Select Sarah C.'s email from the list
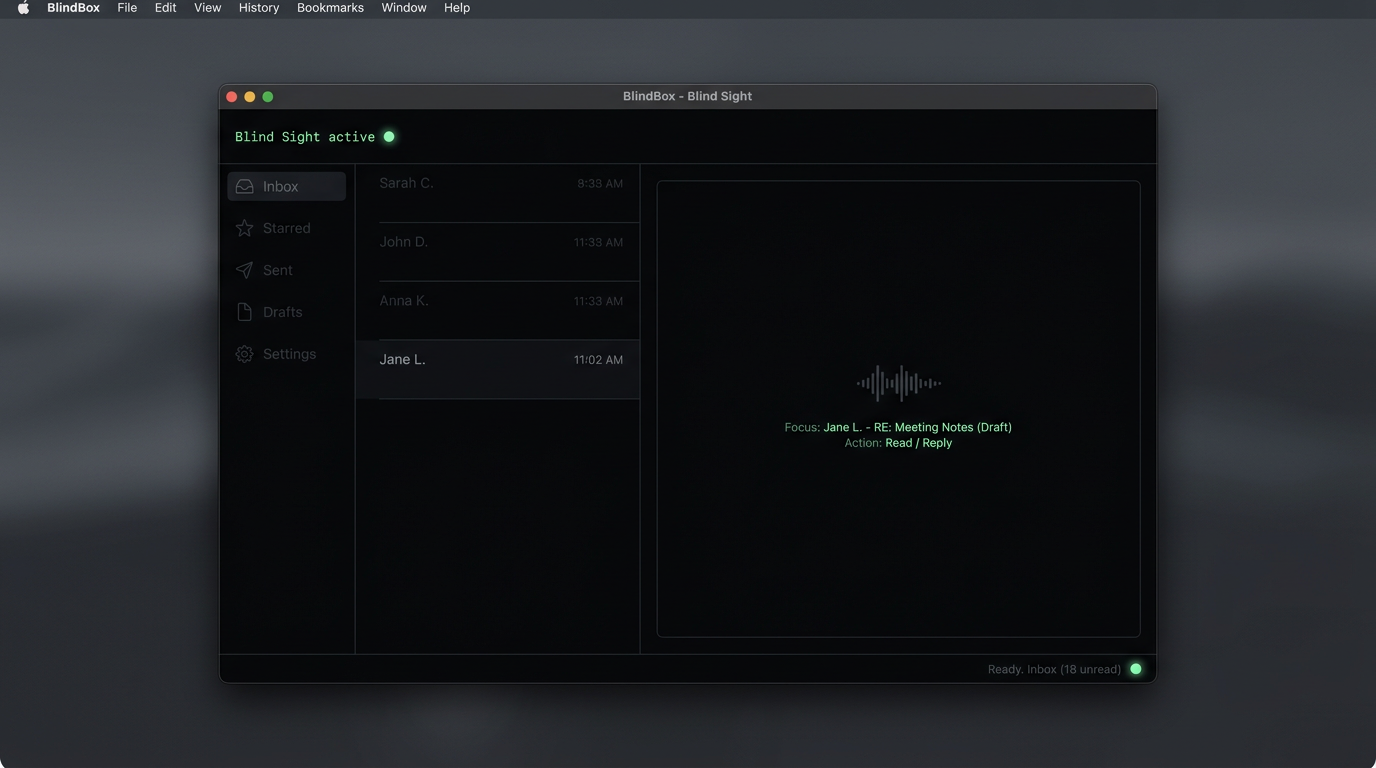Screen dimensions: 1376x768 [x=497, y=192]
